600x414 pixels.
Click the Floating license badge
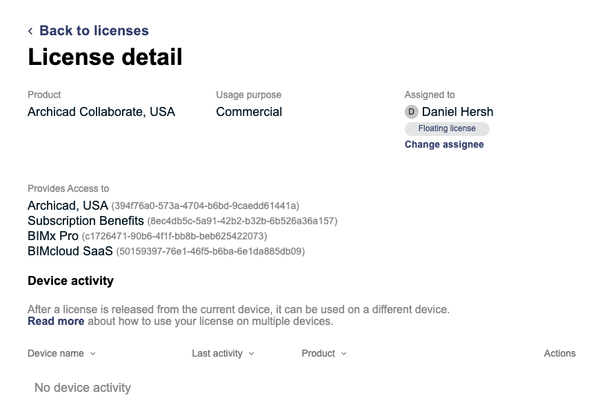tap(446, 129)
